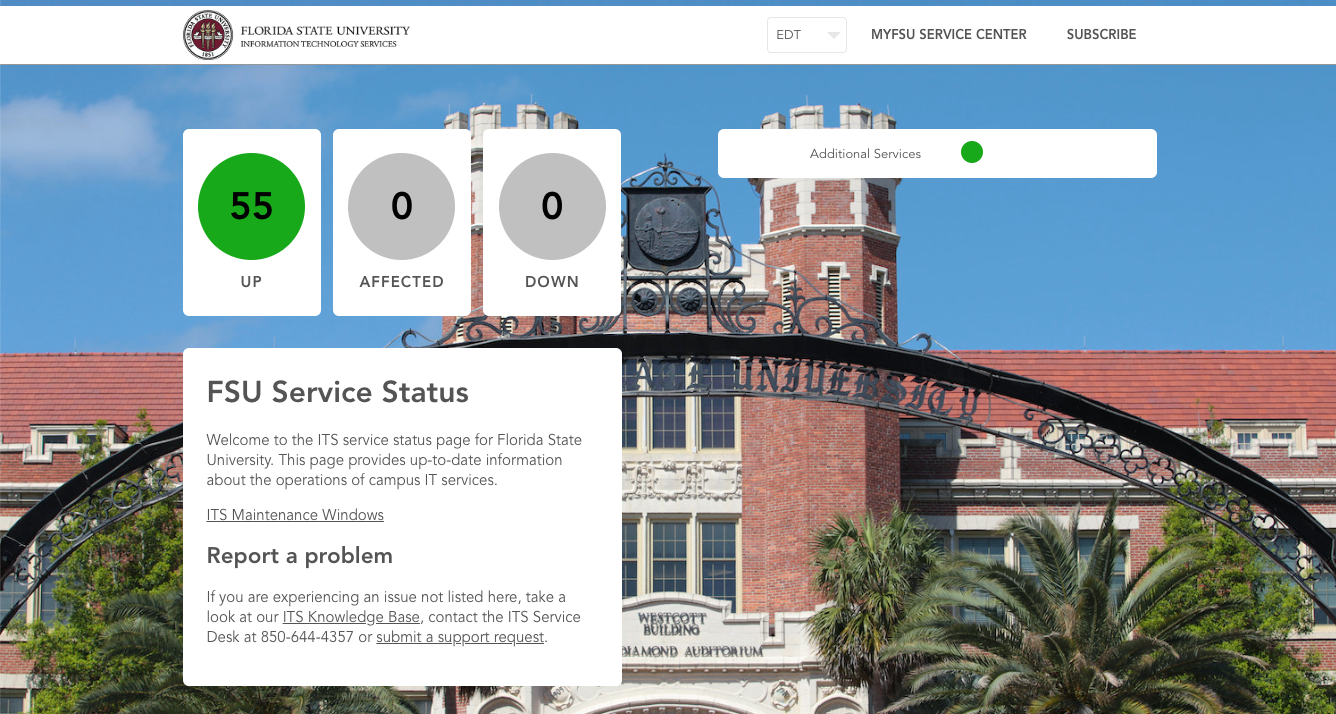
Task: Click the UP label below the green circle
Action: 252,281
